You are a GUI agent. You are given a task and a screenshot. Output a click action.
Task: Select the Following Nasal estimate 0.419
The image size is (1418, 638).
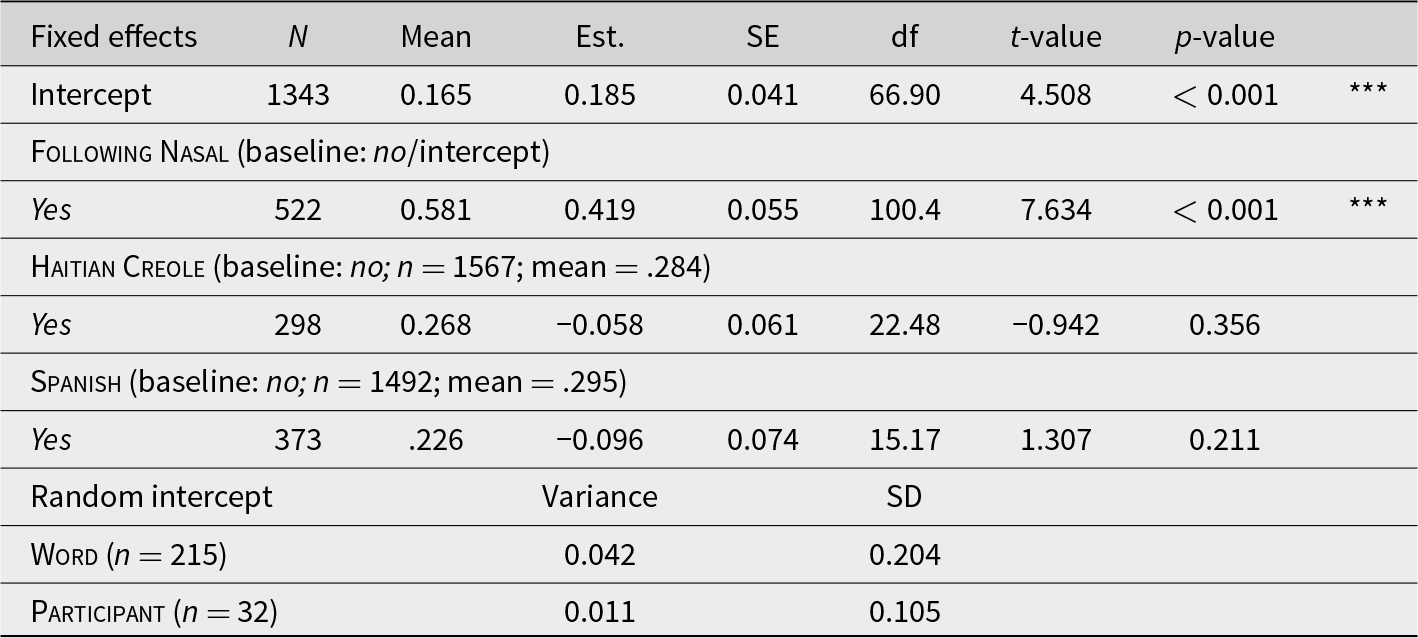pyautogui.click(x=599, y=210)
